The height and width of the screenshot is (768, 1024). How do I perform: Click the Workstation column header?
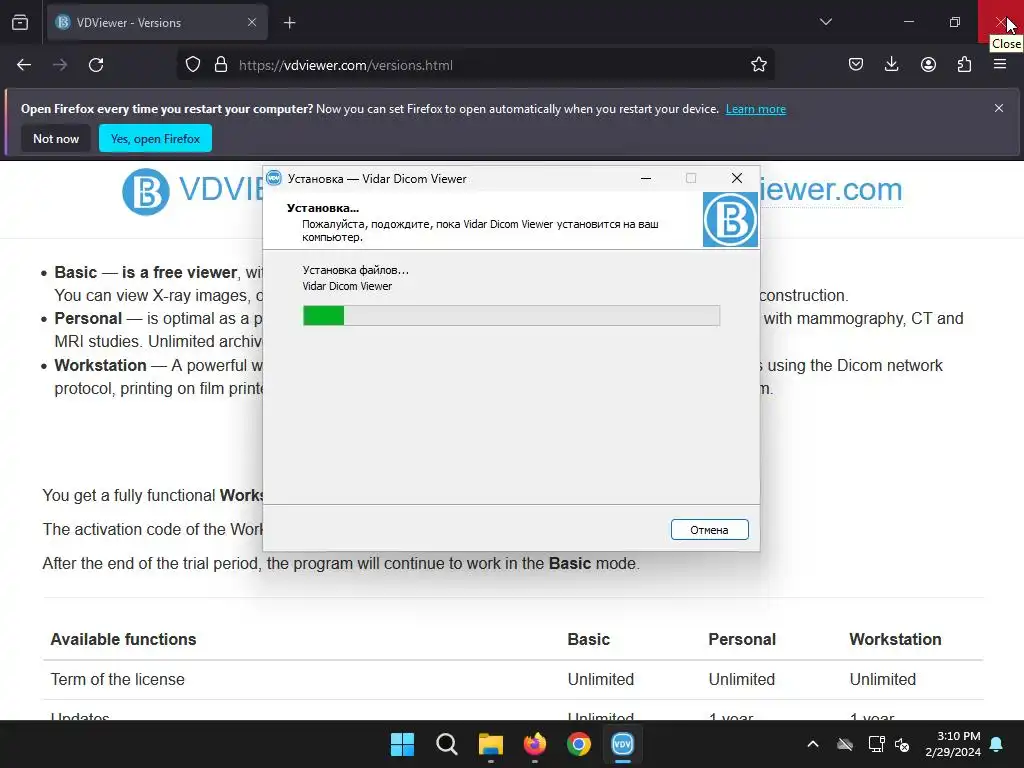tap(895, 639)
